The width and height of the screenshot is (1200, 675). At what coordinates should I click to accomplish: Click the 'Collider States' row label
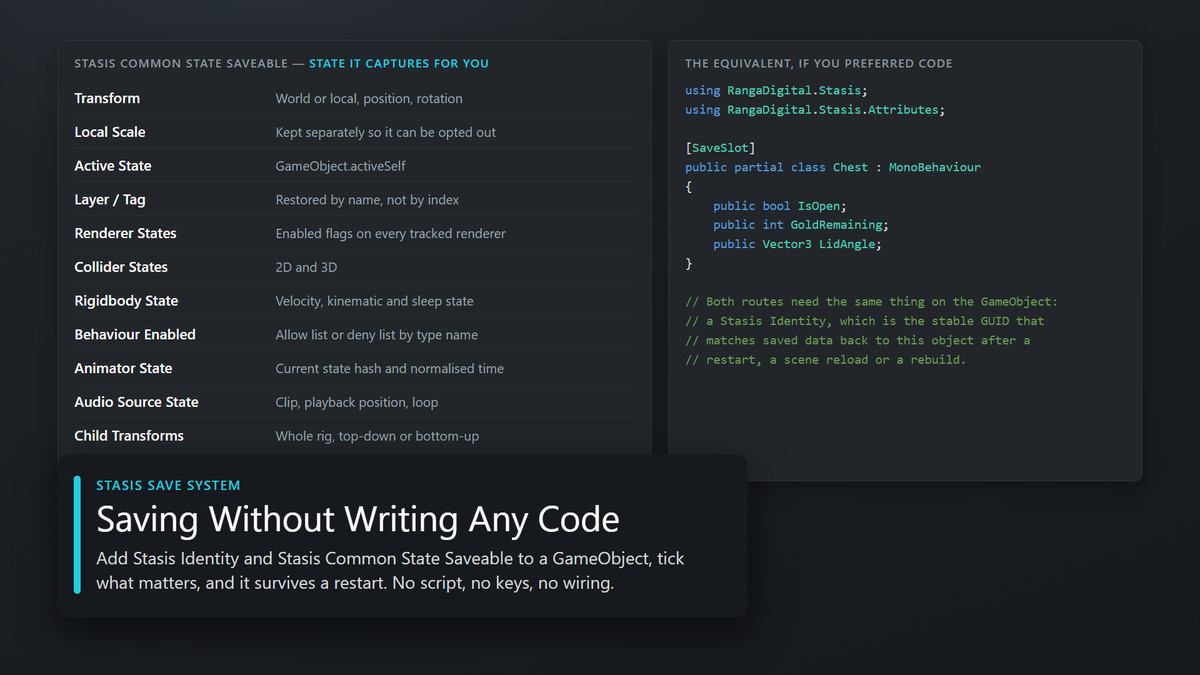(x=121, y=267)
